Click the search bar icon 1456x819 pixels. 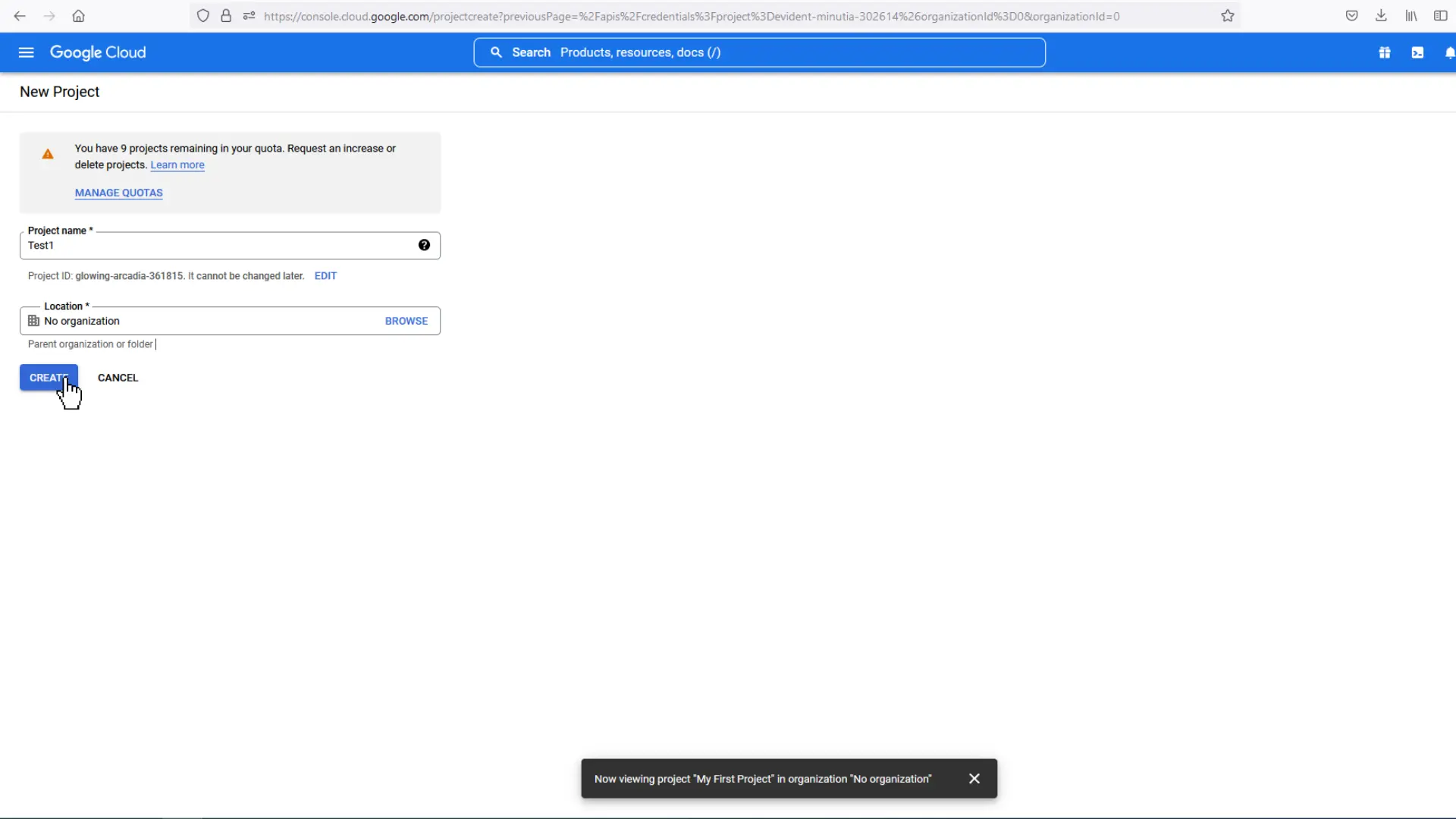click(496, 52)
